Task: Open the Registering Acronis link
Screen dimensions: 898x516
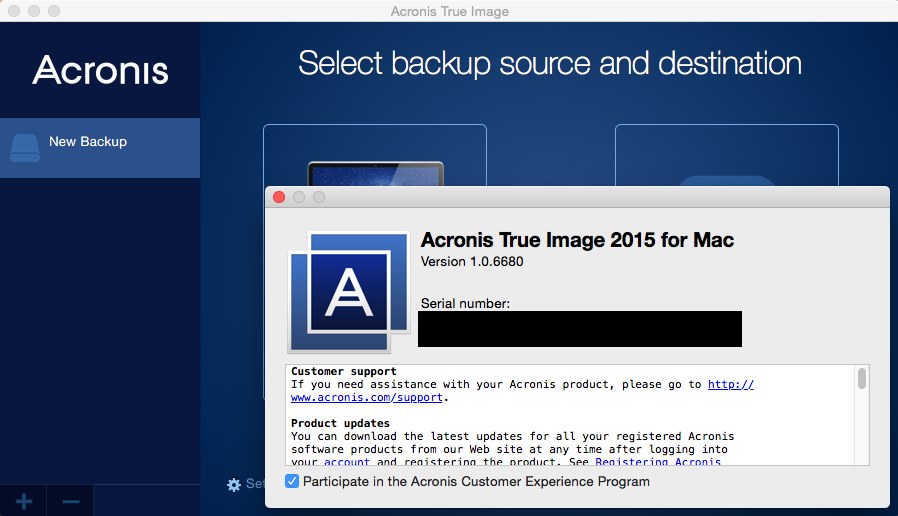Action: click(658, 461)
